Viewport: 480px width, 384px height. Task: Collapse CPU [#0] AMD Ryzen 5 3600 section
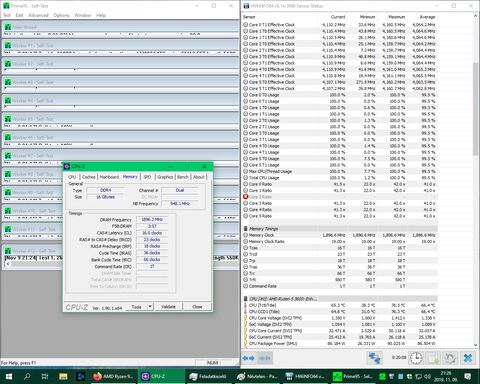click(245, 299)
